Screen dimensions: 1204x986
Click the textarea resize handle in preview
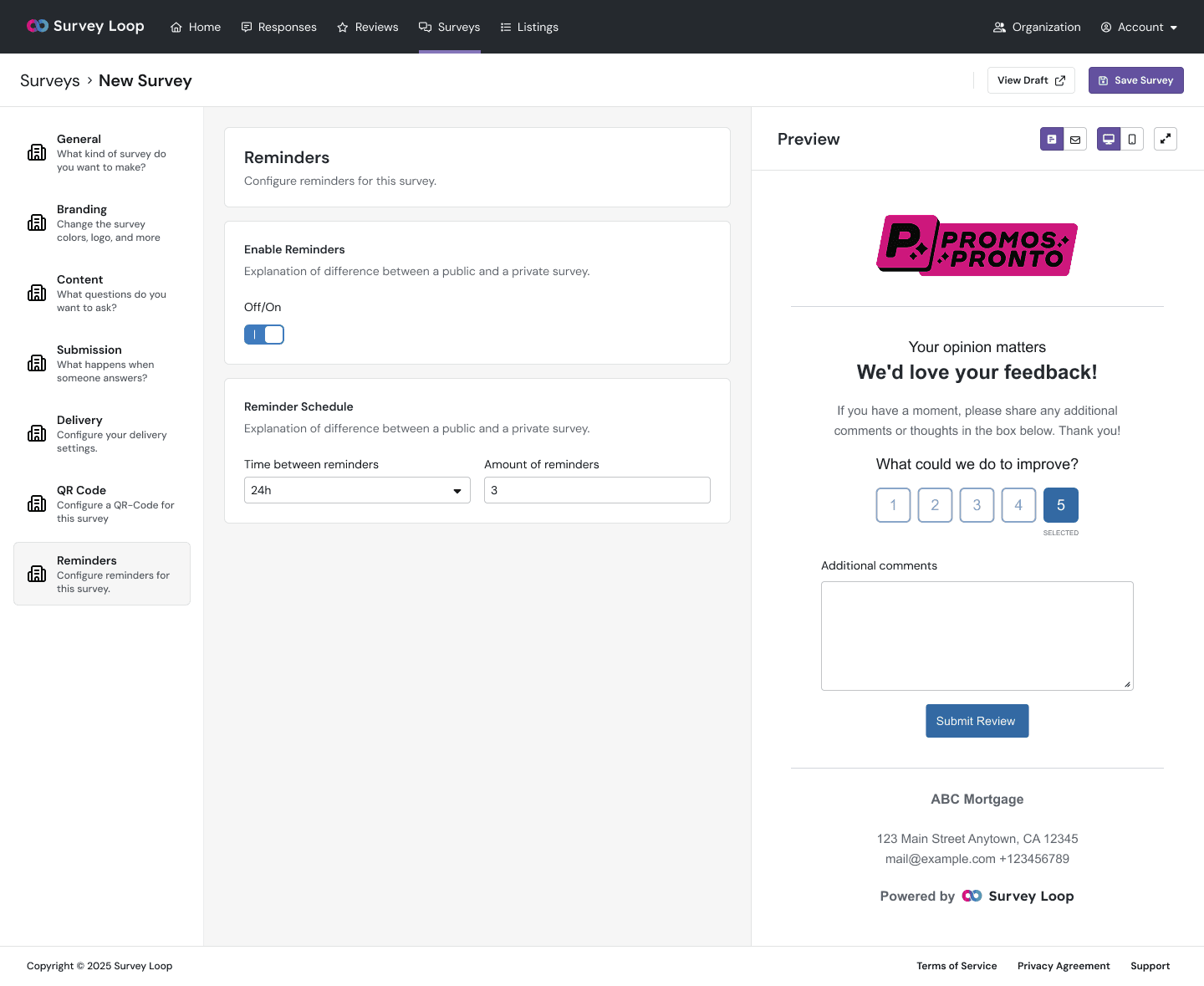1127,684
